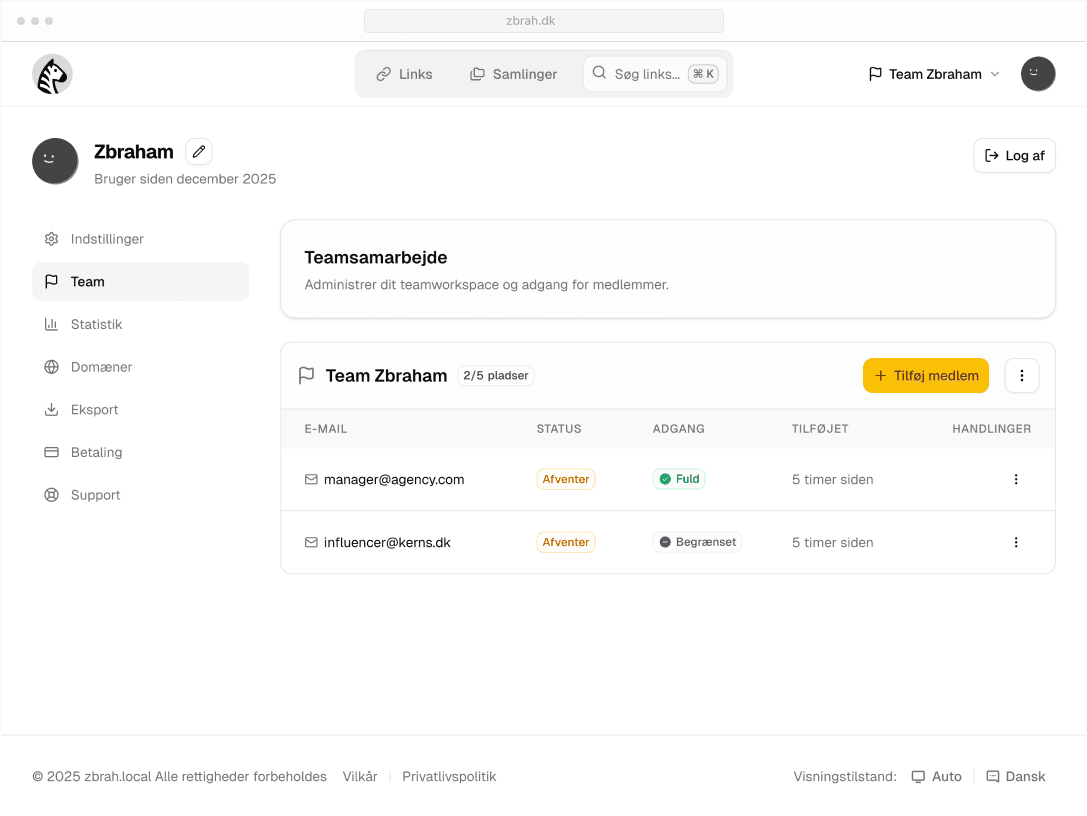
Task: Open Statistik in the sidebar
Action: click(96, 325)
